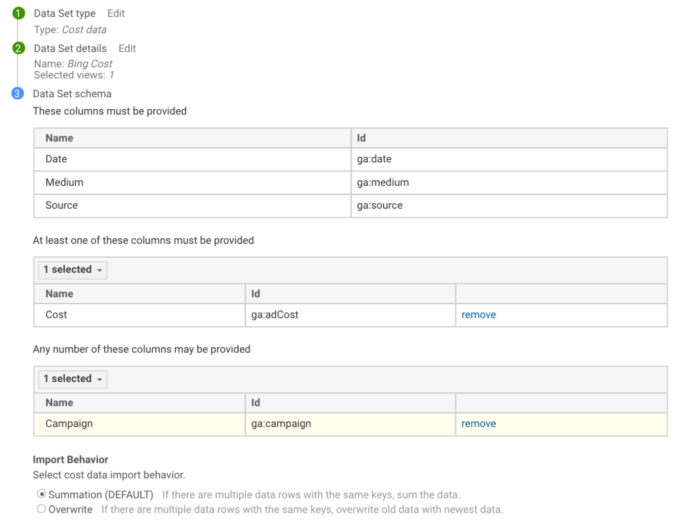Click the ga:campaign Id cell
This screenshot has height=520, width=683.
pyautogui.click(x=350, y=424)
